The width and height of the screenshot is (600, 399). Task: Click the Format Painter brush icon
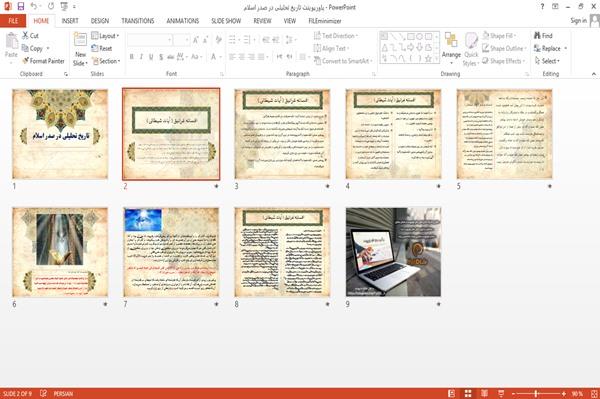[26, 60]
